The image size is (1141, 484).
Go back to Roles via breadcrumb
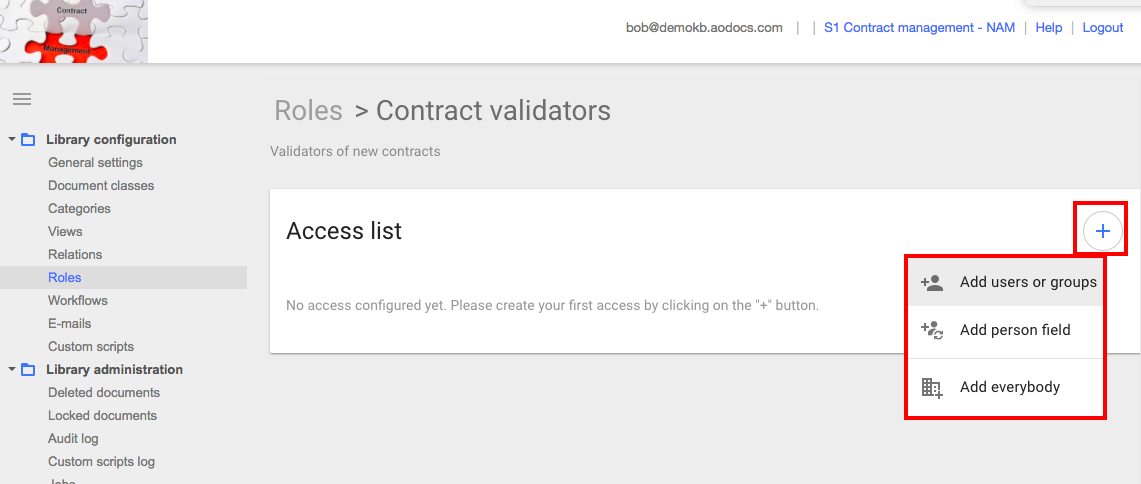pos(308,111)
